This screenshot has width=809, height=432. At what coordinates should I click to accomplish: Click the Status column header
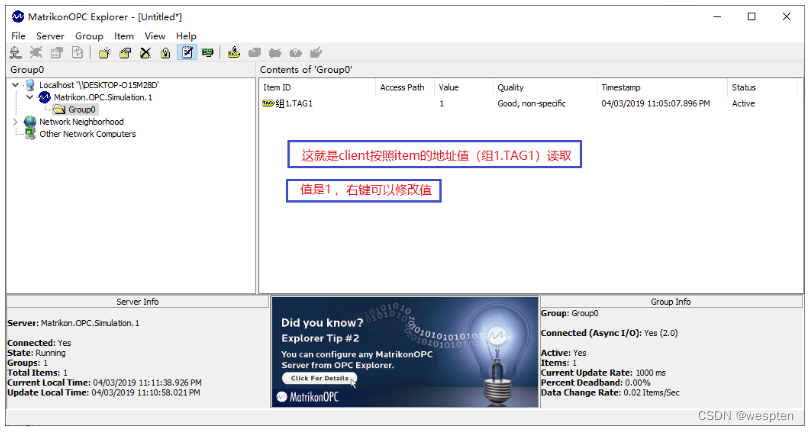click(x=762, y=88)
